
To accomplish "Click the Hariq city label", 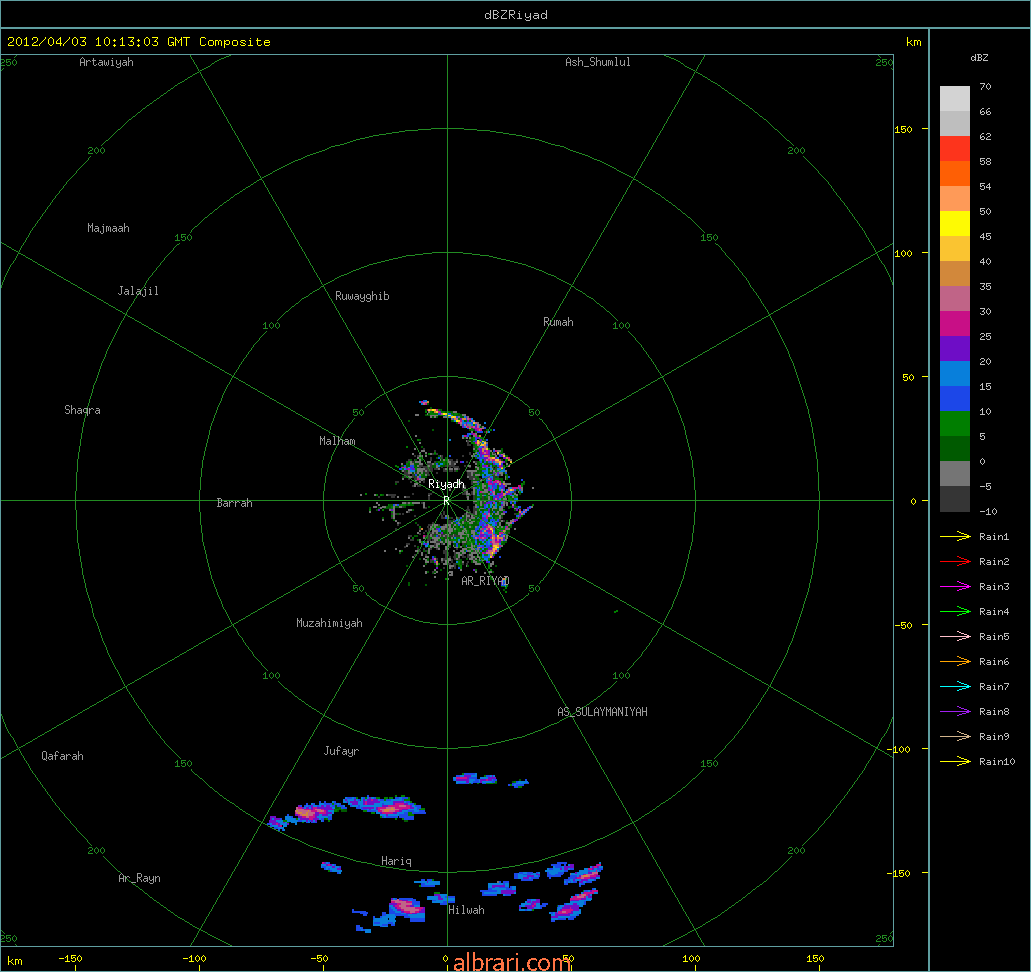I will tap(396, 861).
